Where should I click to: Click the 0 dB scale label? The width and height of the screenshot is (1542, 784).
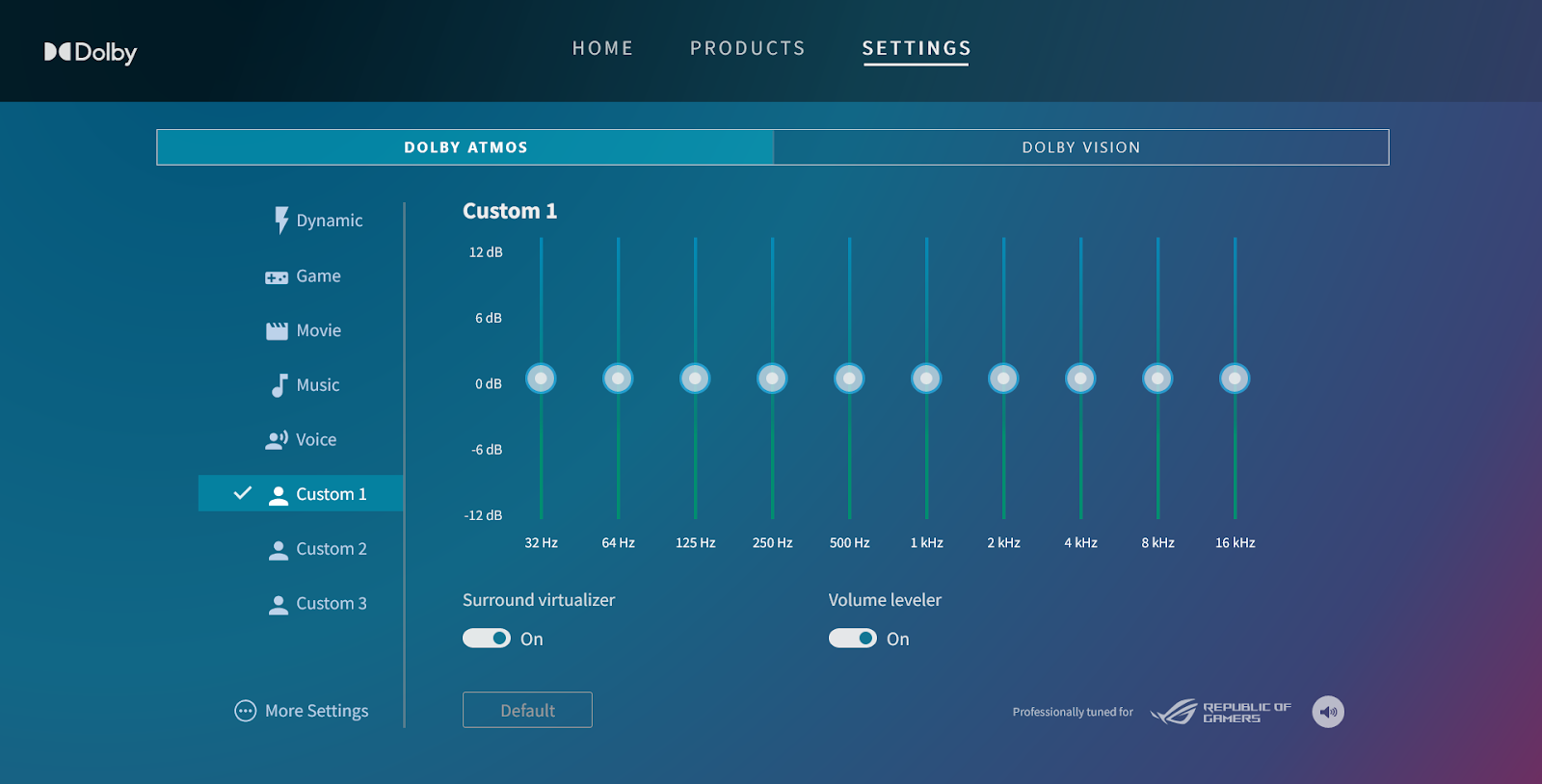tap(489, 384)
